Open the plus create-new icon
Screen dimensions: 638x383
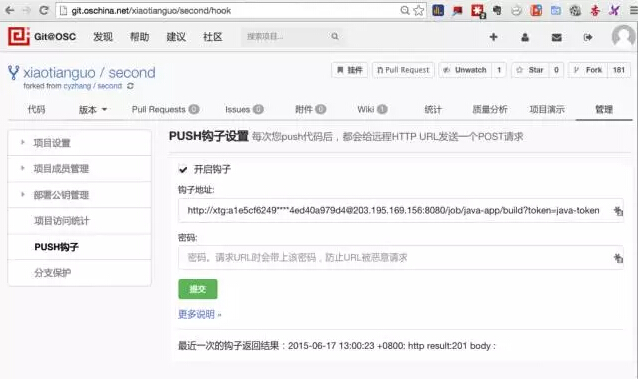pyautogui.click(x=494, y=37)
